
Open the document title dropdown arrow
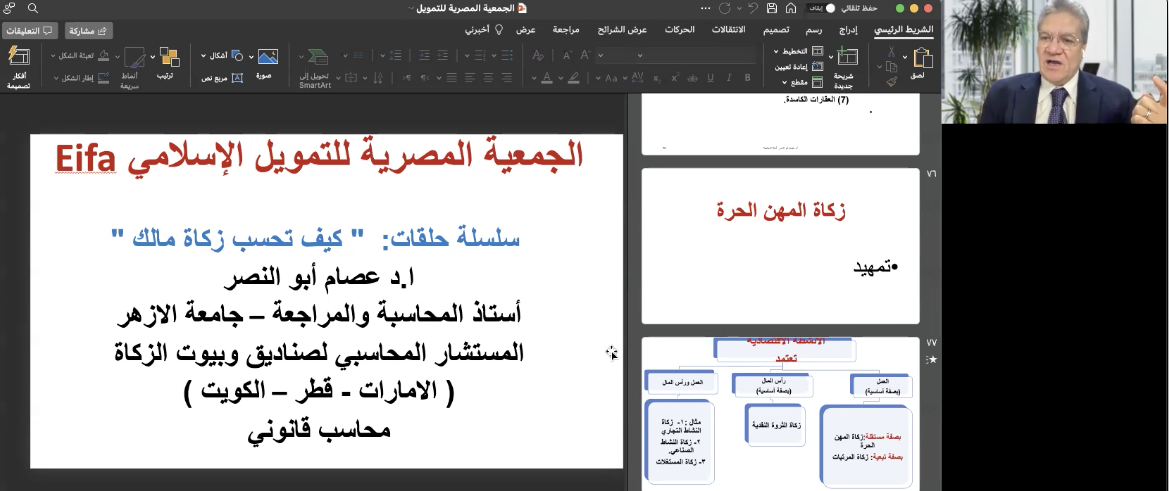click(411, 8)
